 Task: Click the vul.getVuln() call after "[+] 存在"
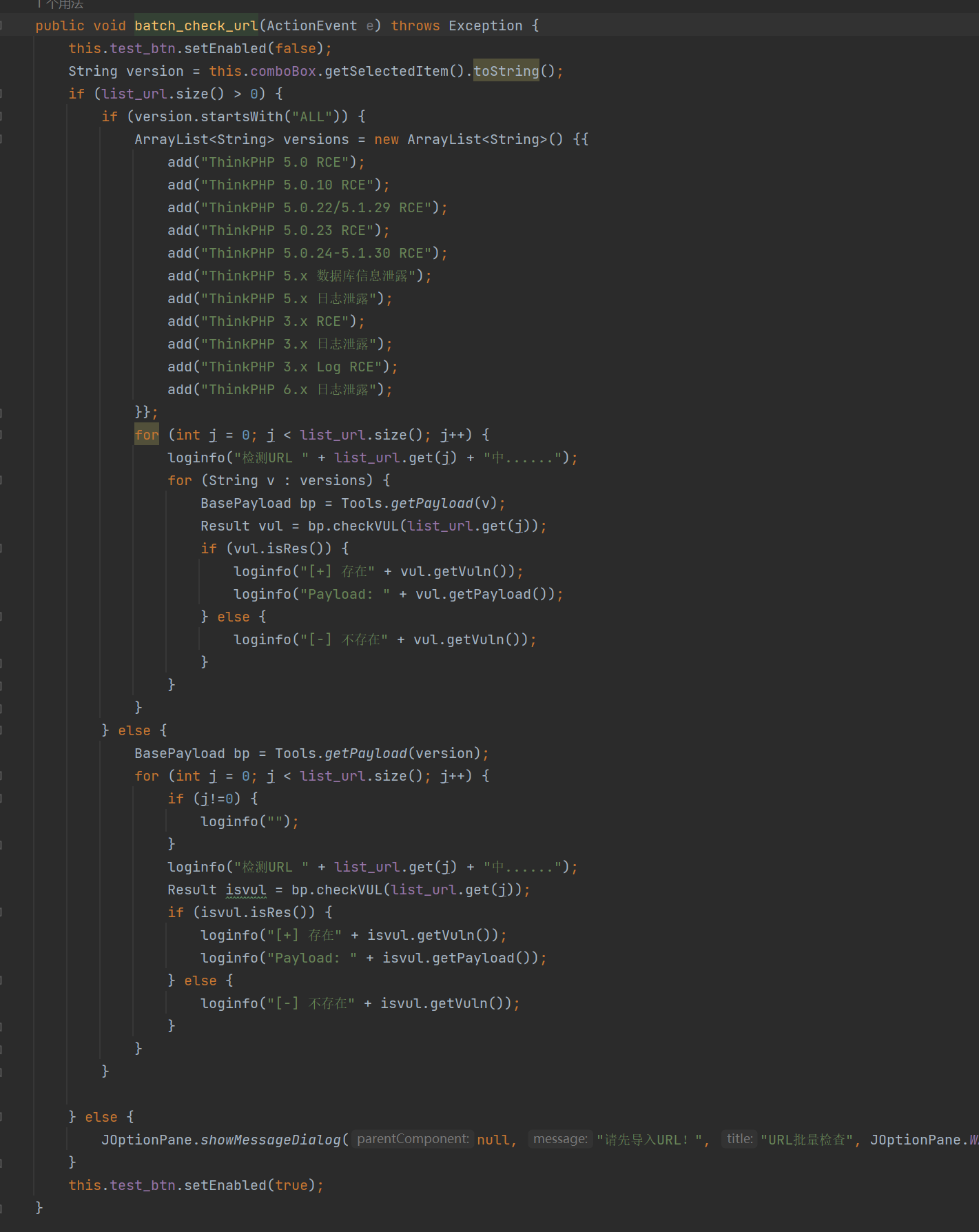click(458, 571)
